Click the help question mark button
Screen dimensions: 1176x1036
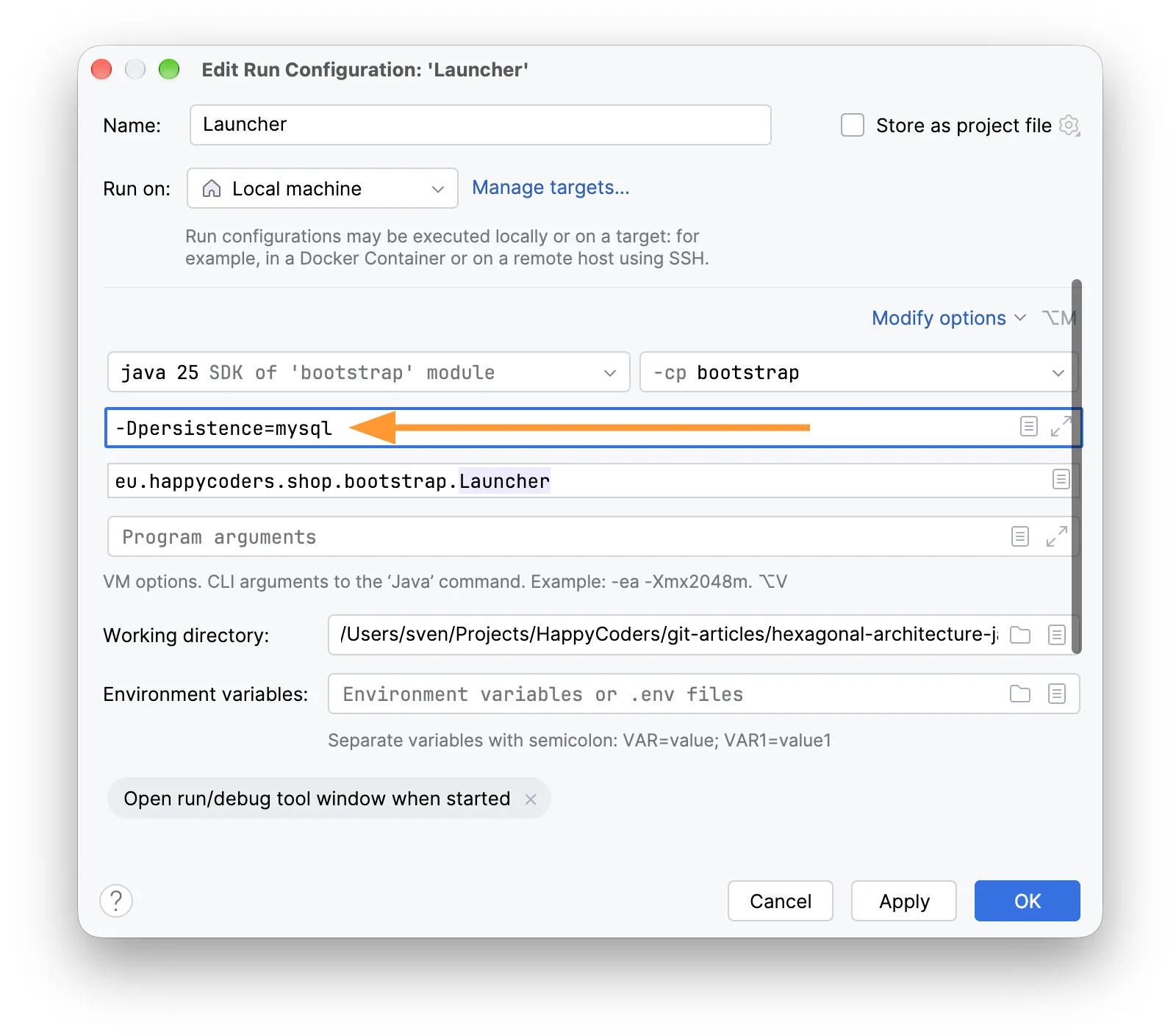tap(116, 901)
